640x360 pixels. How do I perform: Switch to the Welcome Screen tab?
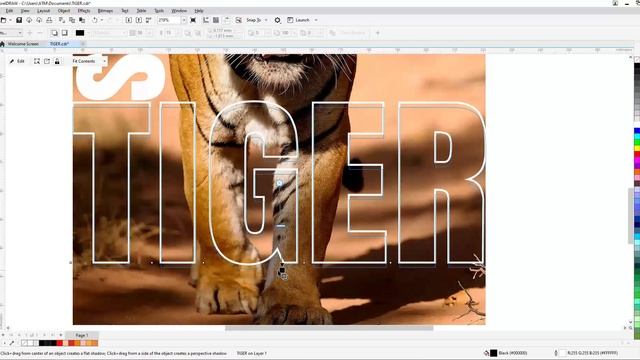point(23,44)
